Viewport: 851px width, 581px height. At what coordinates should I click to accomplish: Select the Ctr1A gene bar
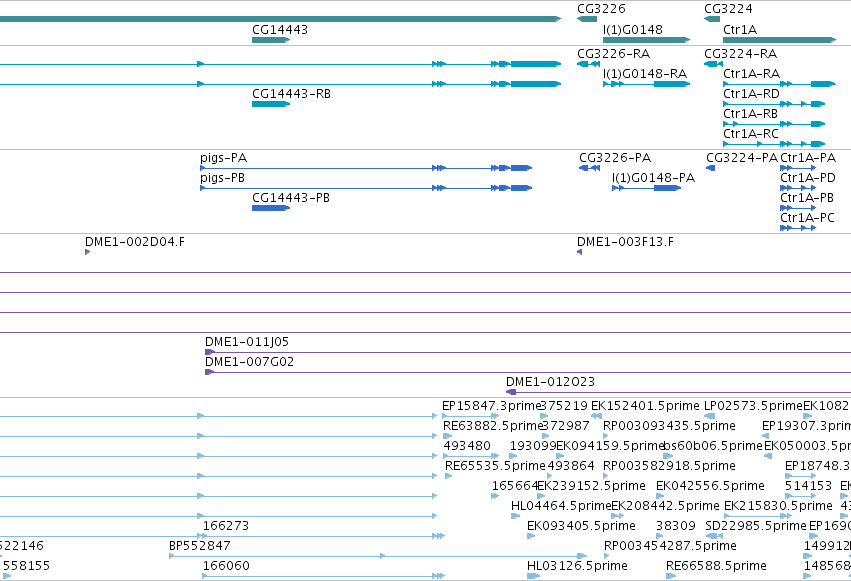click(779, 40)
